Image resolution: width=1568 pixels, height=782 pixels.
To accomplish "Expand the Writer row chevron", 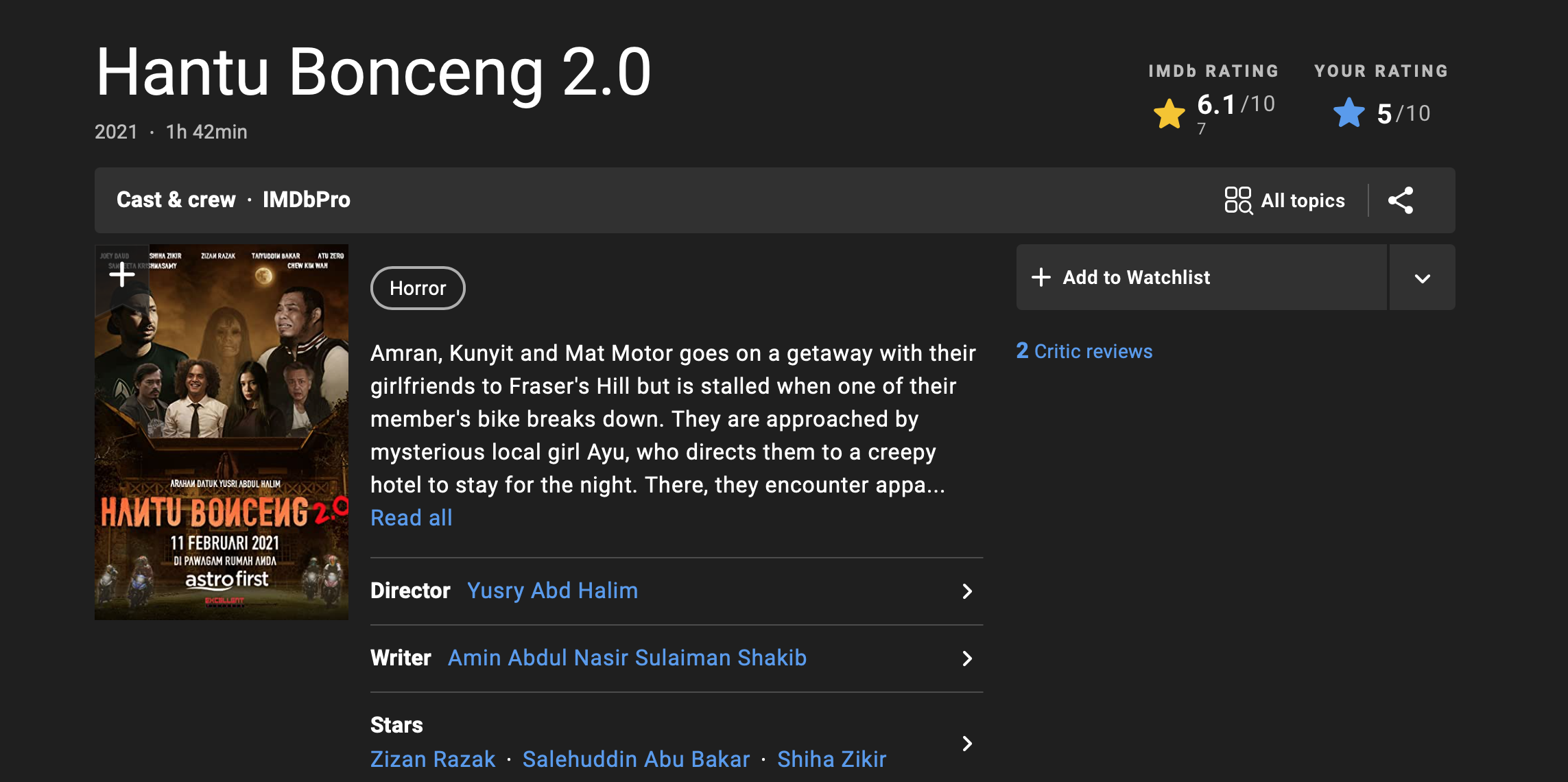I will [x=967, y=659].
